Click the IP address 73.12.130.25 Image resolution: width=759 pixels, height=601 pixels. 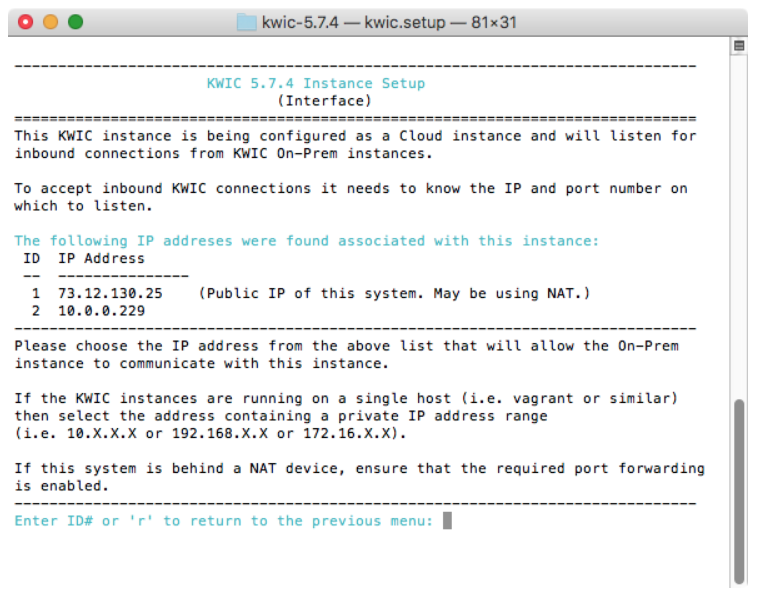(110, 294)
